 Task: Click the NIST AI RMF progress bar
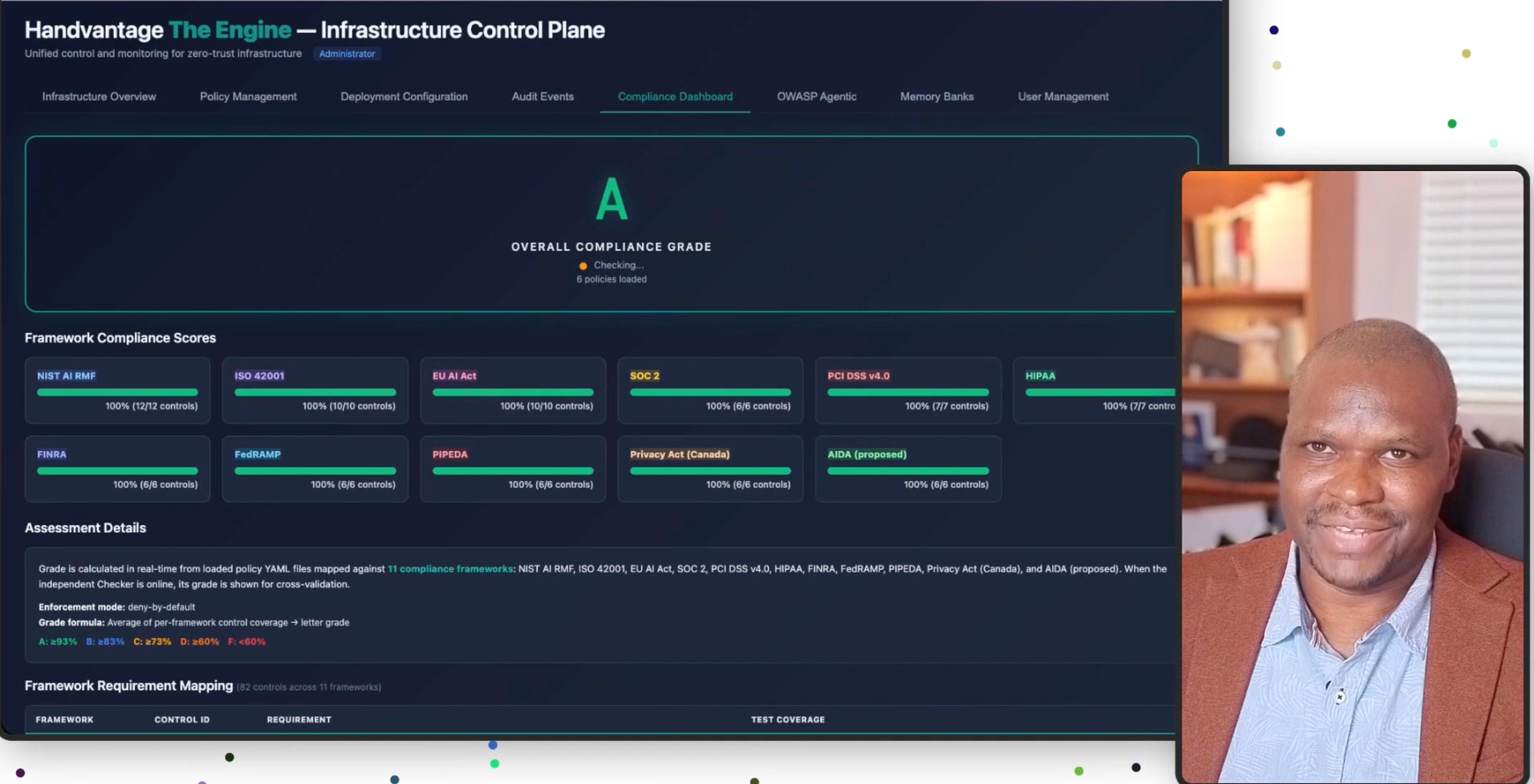(x=117, y=392)
